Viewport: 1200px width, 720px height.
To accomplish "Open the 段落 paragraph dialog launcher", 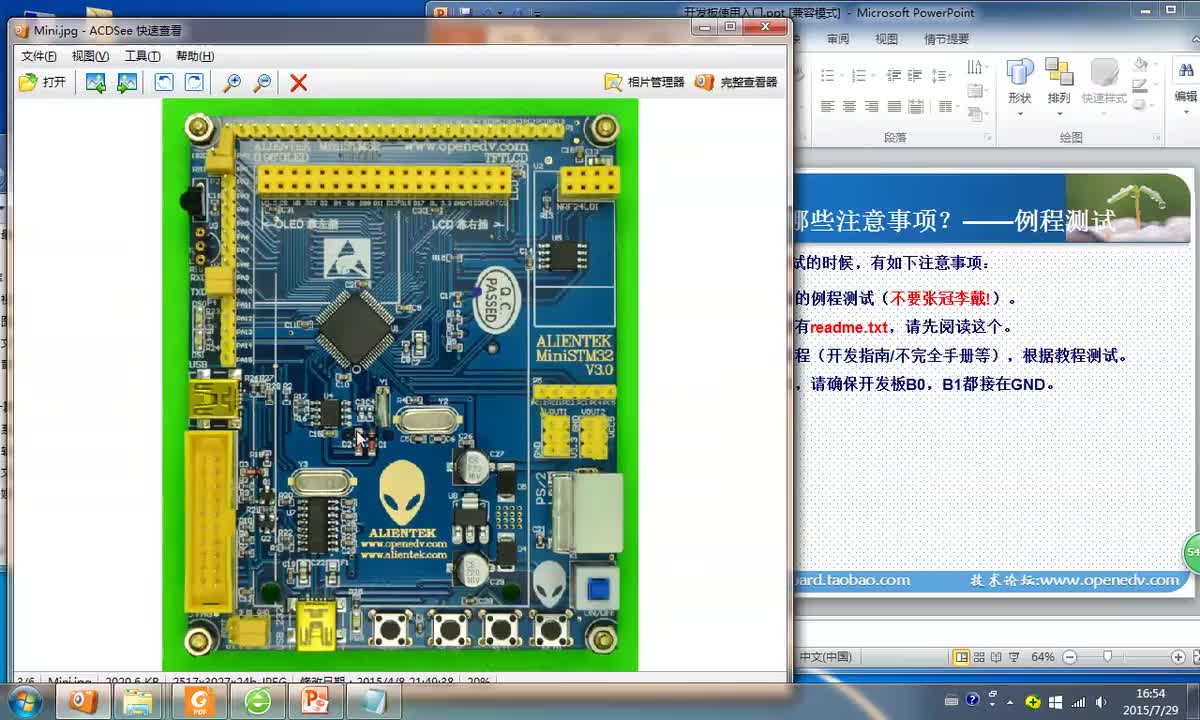I will tap(988, 137).
